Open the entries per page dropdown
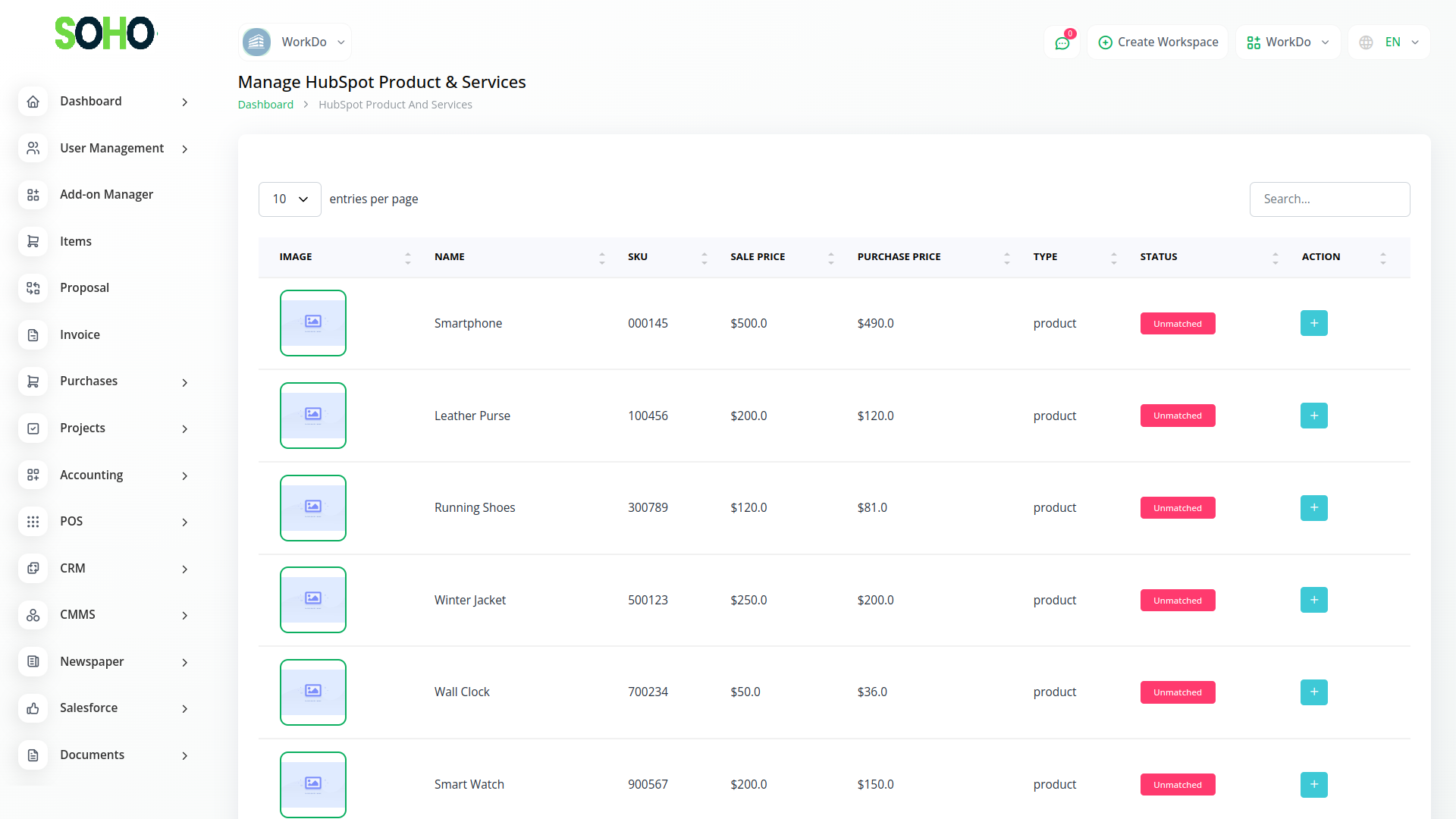 coord(290,199)
